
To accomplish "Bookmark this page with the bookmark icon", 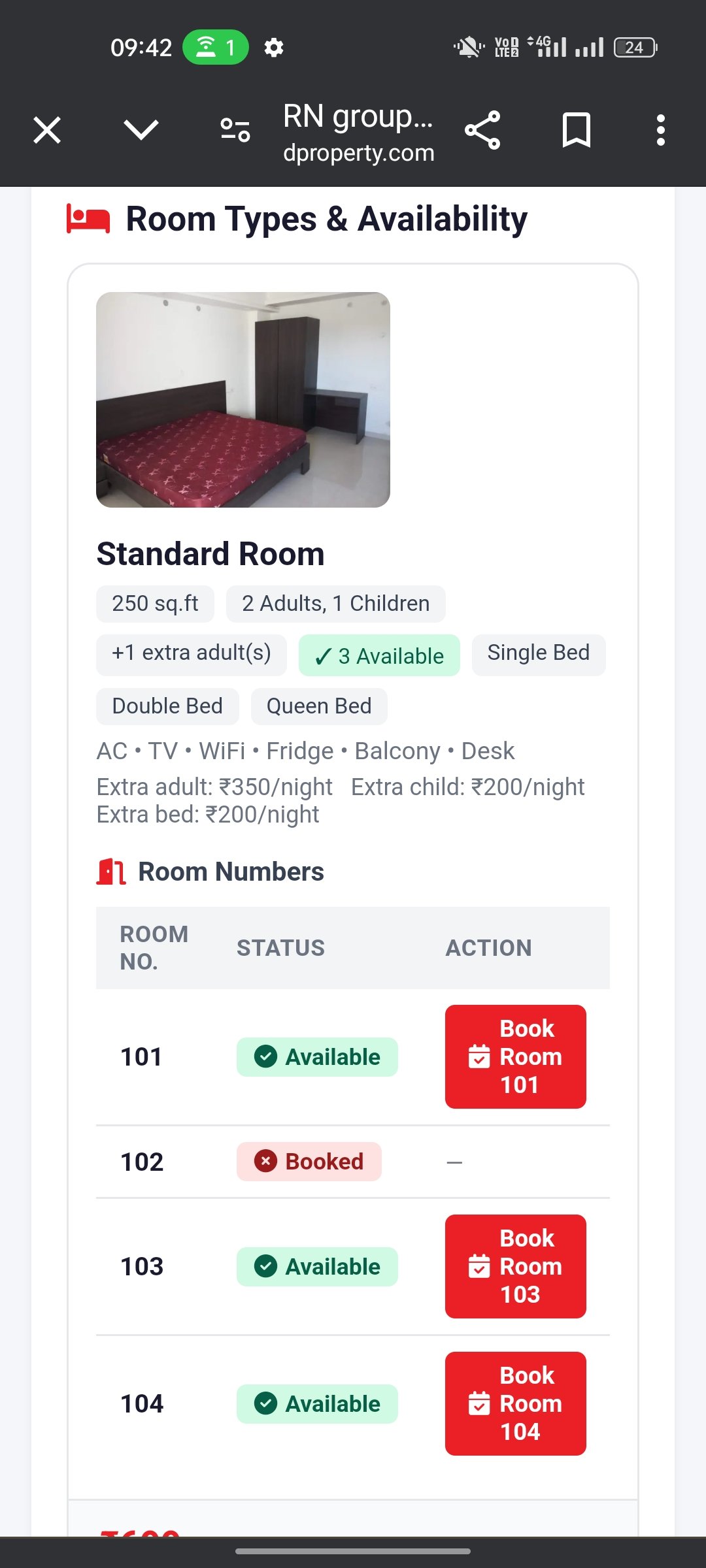I will [x=577, y=130].
